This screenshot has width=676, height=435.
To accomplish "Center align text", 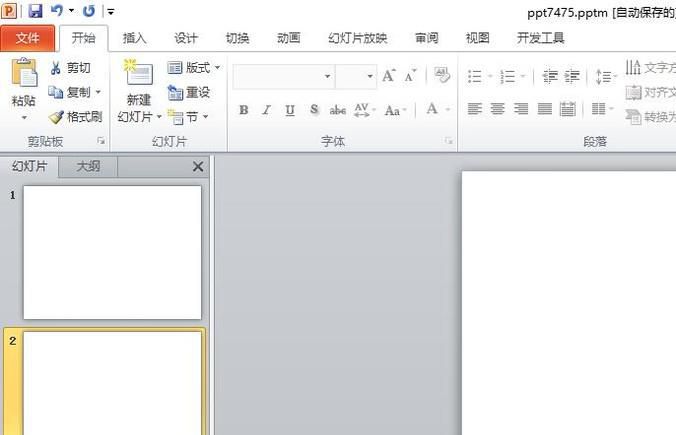I will point(498,109).
